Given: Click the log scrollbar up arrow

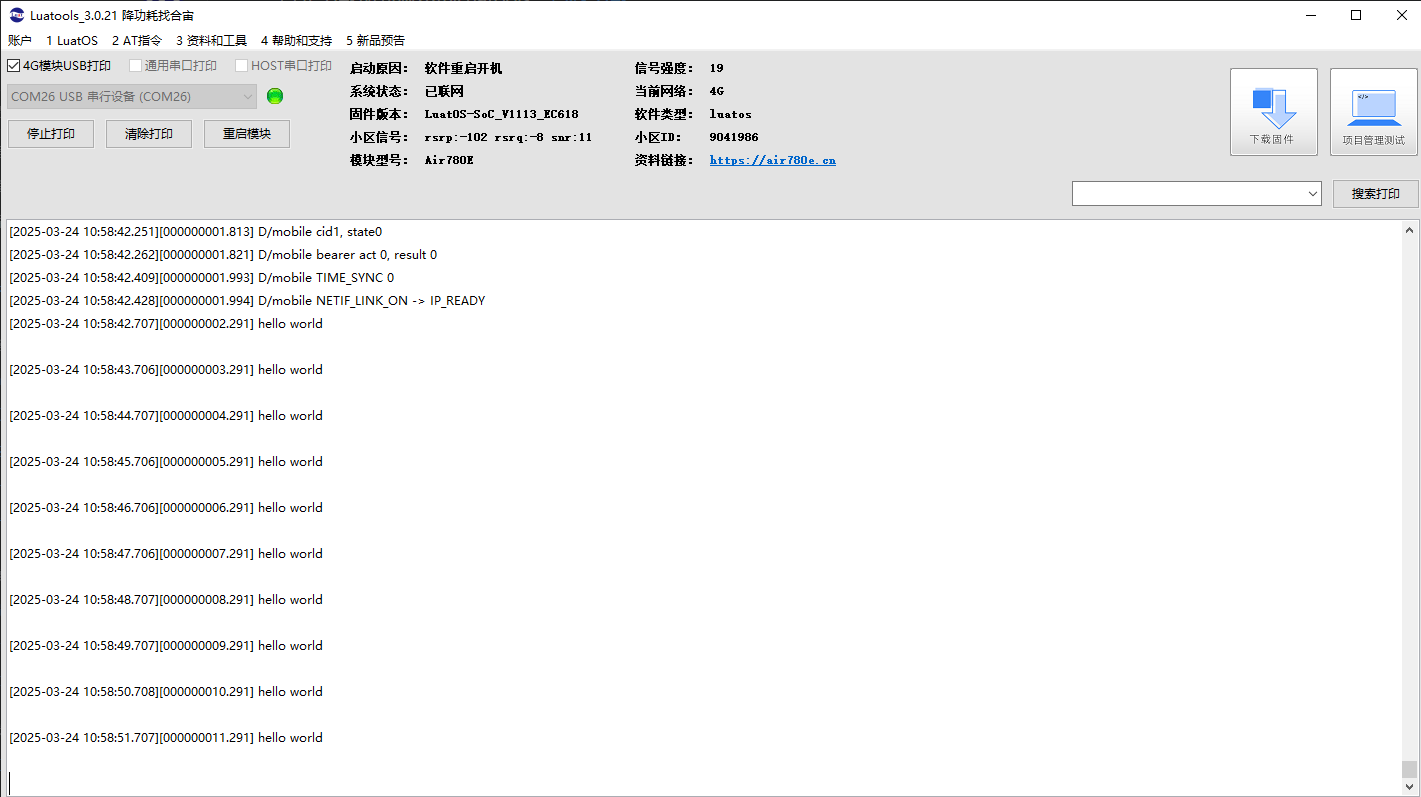Looking at the screenshot, I should pyautogui.click(x=1409, y=229).
